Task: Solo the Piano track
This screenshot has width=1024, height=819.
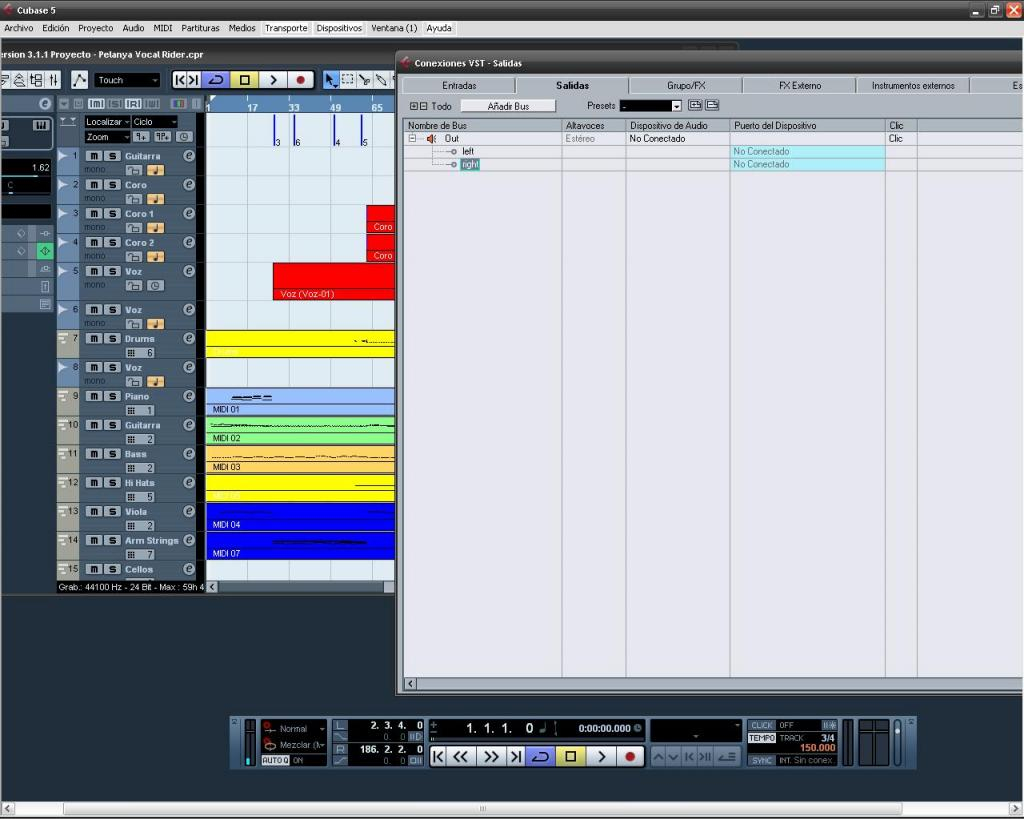Action: coord(112,396)
